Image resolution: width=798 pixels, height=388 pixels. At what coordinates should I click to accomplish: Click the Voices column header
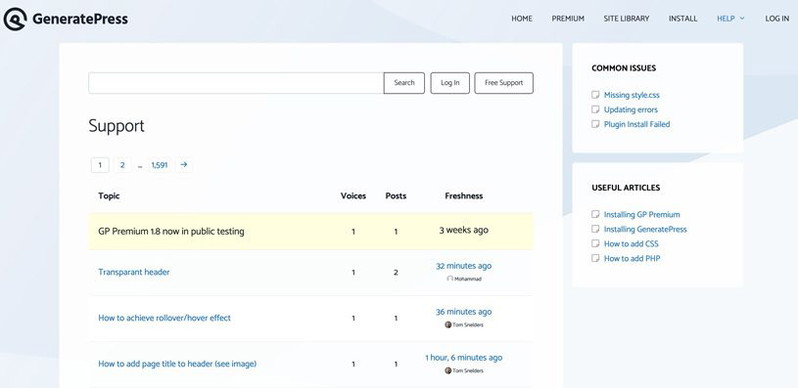(x=353, y=196)
